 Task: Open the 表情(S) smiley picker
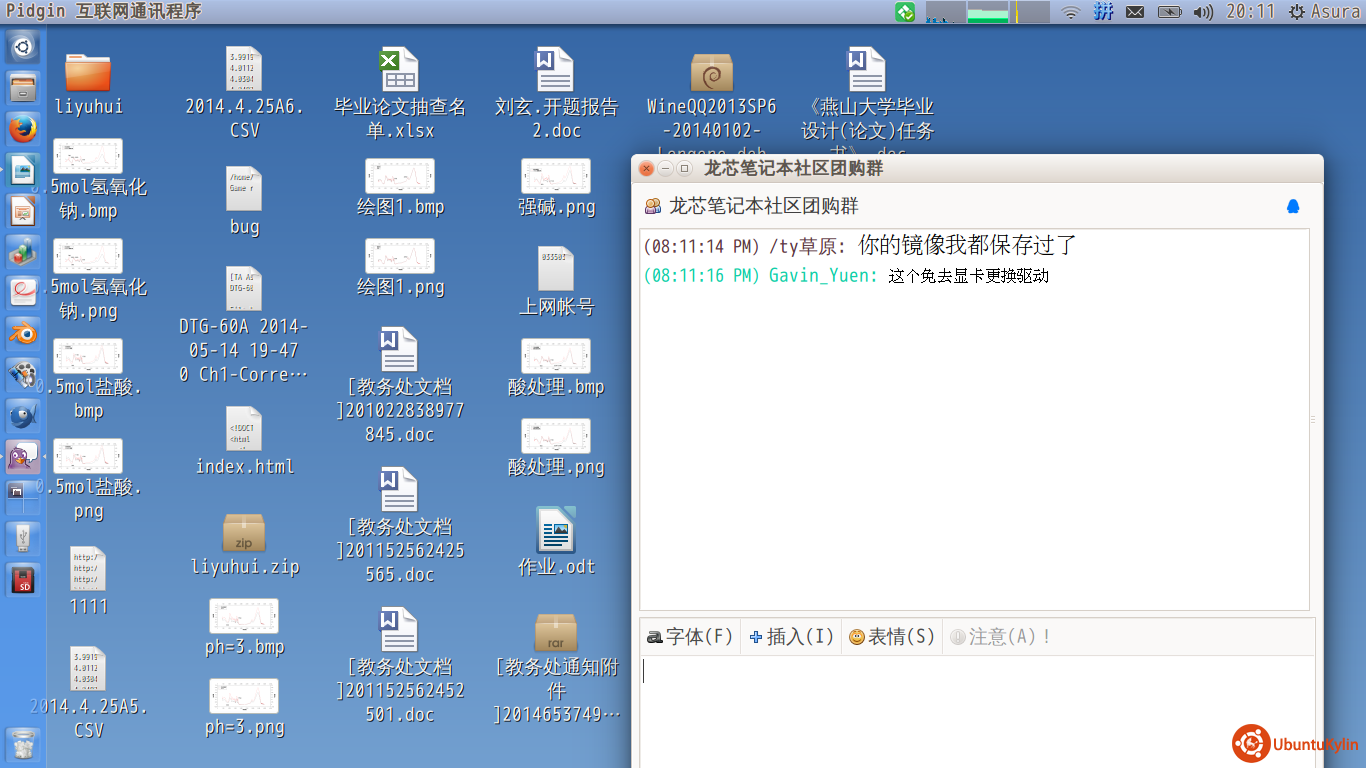point(891,637)
